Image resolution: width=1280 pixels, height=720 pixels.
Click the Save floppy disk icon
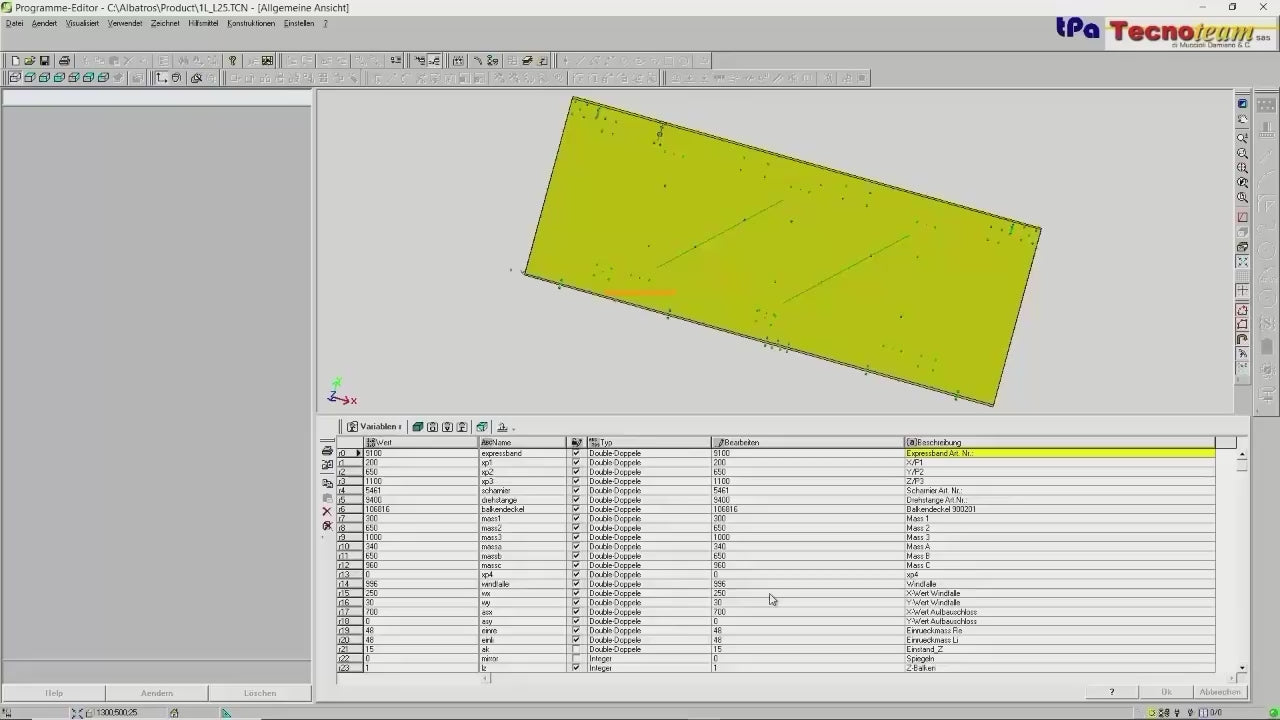(x=44, y=61)
